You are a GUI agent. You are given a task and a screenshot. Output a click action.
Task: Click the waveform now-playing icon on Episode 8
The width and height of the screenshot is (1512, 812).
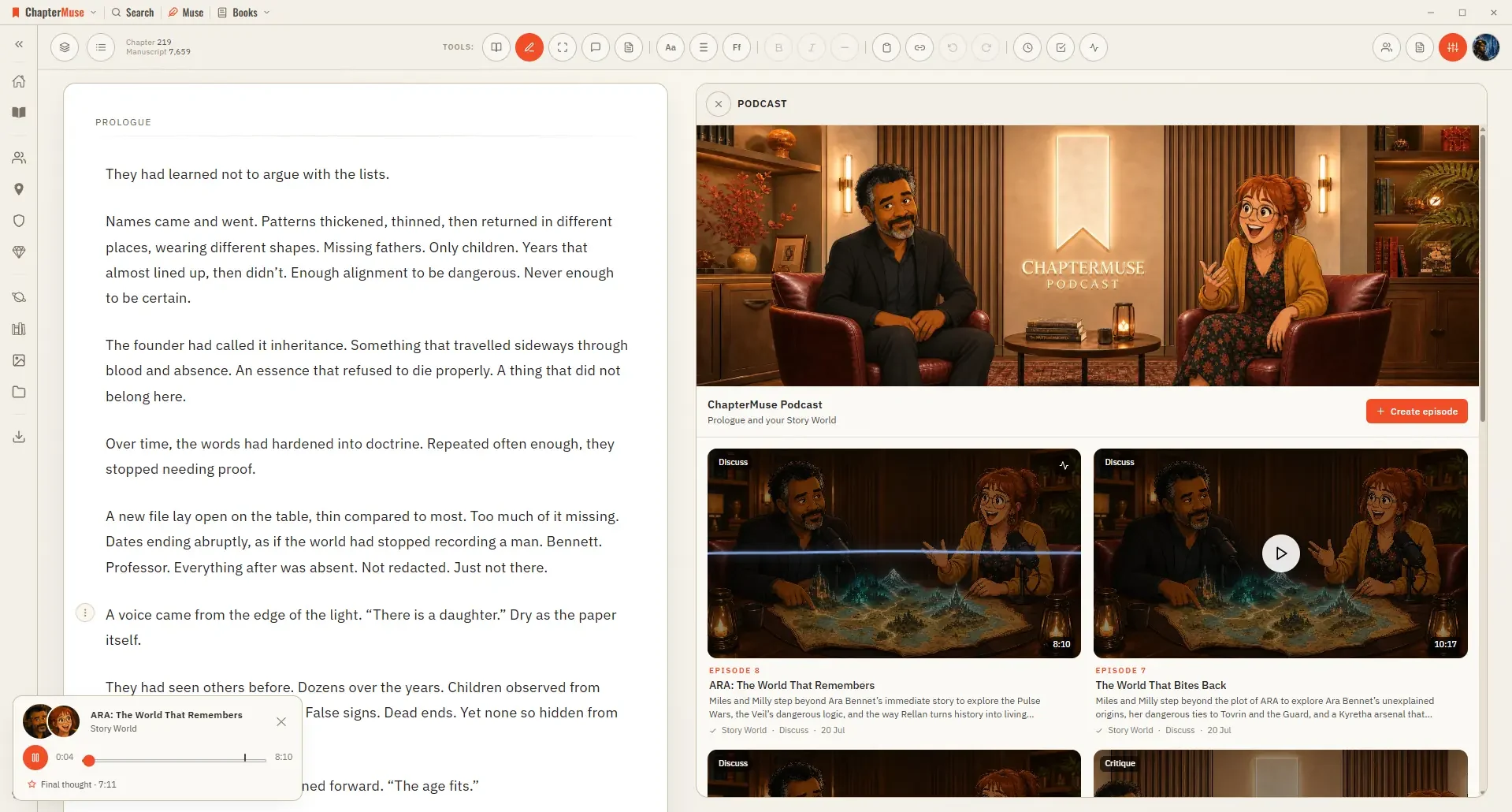[1064, 466]
